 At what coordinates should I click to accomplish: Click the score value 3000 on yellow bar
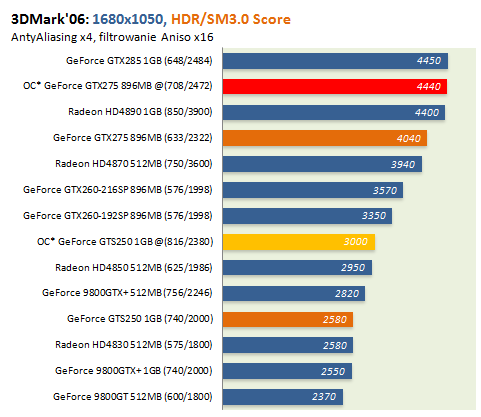(x=356, y=242)
